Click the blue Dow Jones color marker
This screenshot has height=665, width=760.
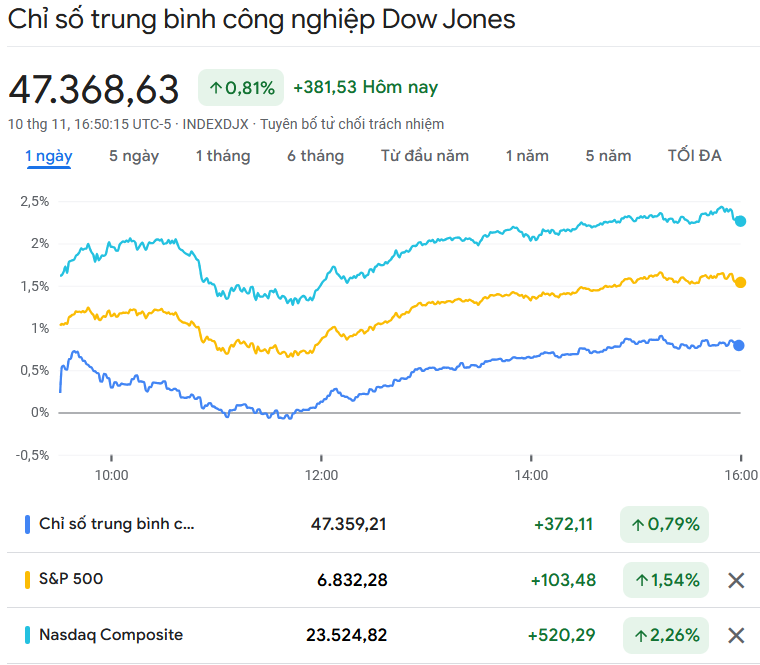pyautogui.click(x=27, y=524)
